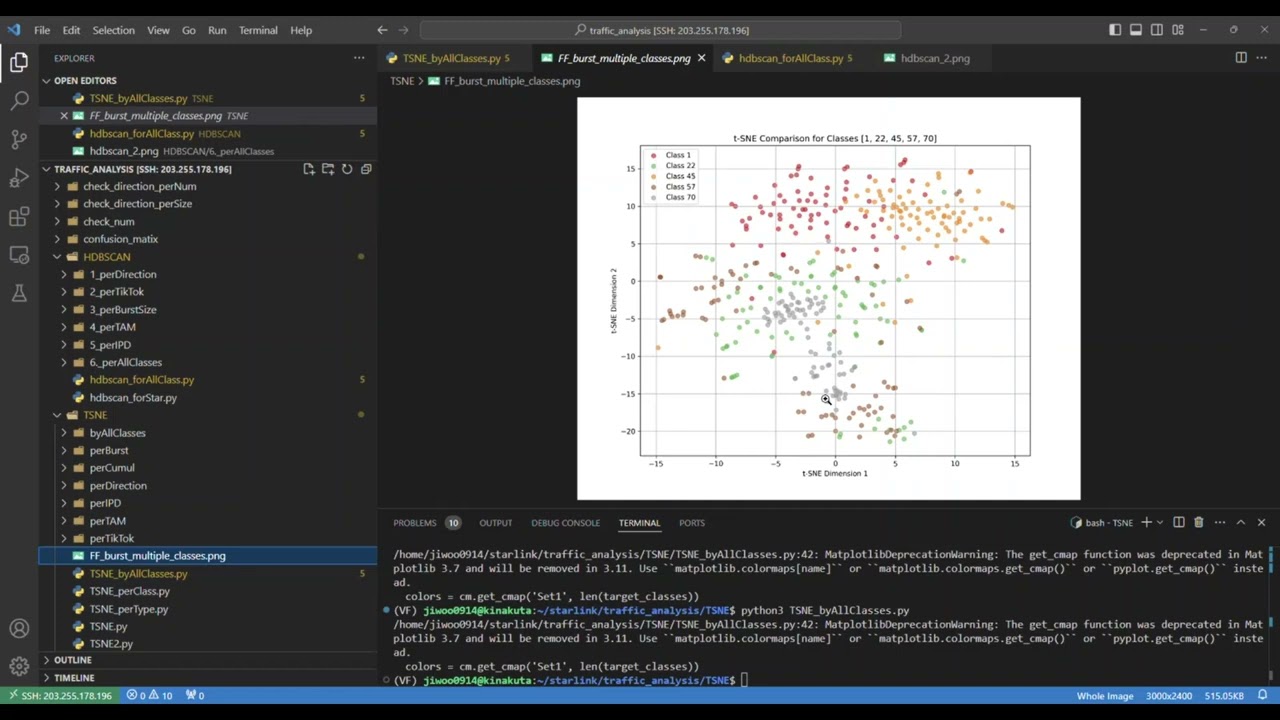Click the New File icon in explorer
Image resolution: width=1280 pixels, height=720 pixels.
pyautogui.click(x=309, y=169)
